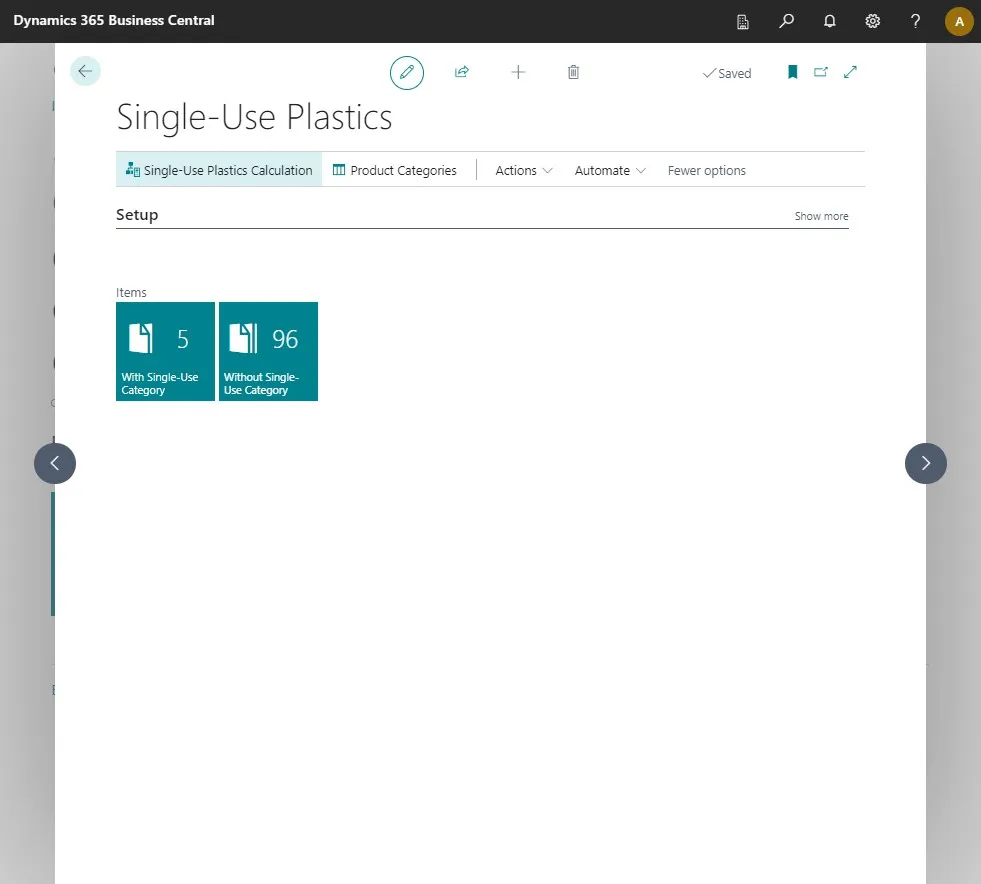Open the Without Single-Use Category tile
This screenshot has width=981, height=884.
[x=268, y=352]
